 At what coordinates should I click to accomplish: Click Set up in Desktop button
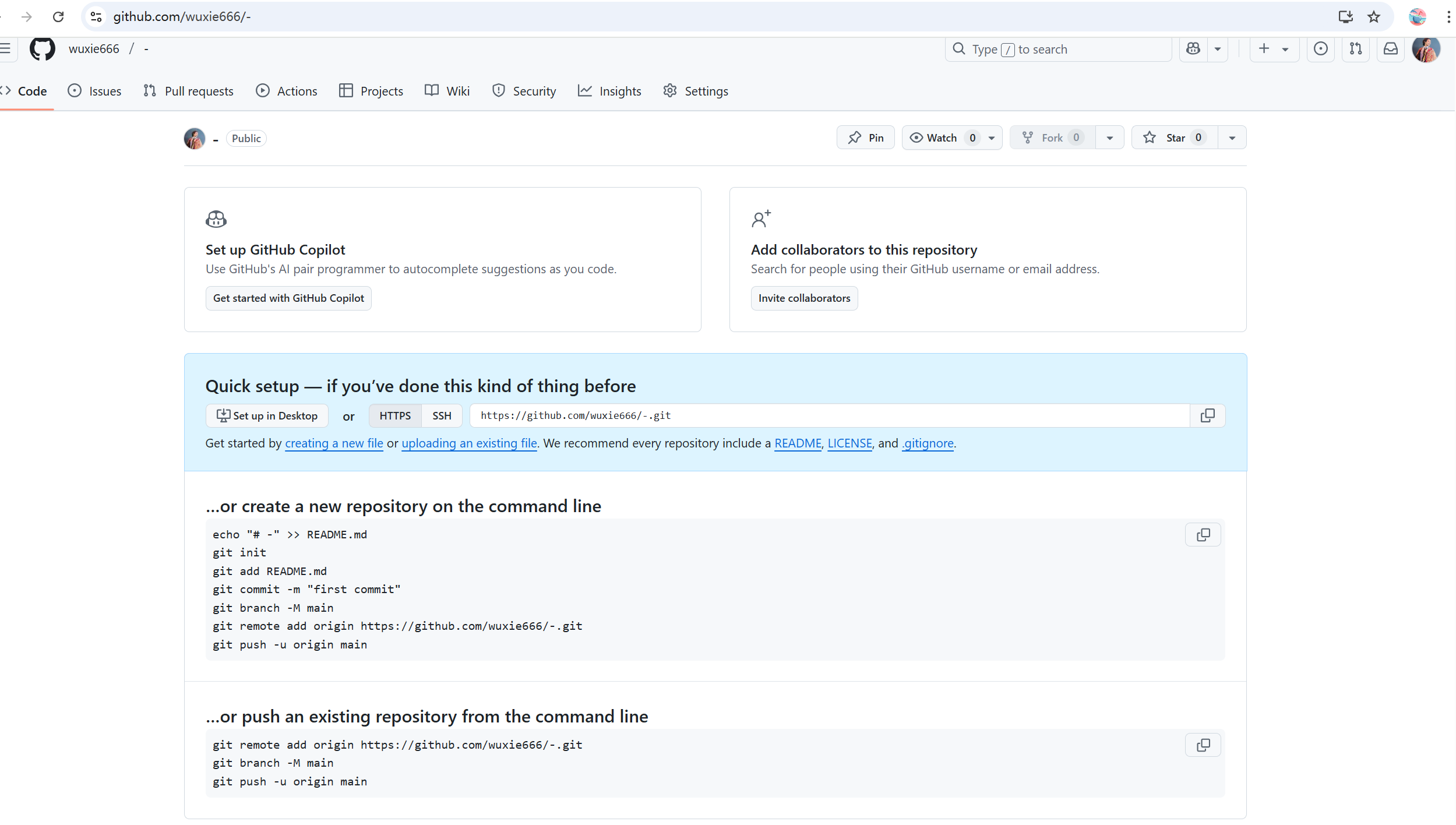point(267,415)
